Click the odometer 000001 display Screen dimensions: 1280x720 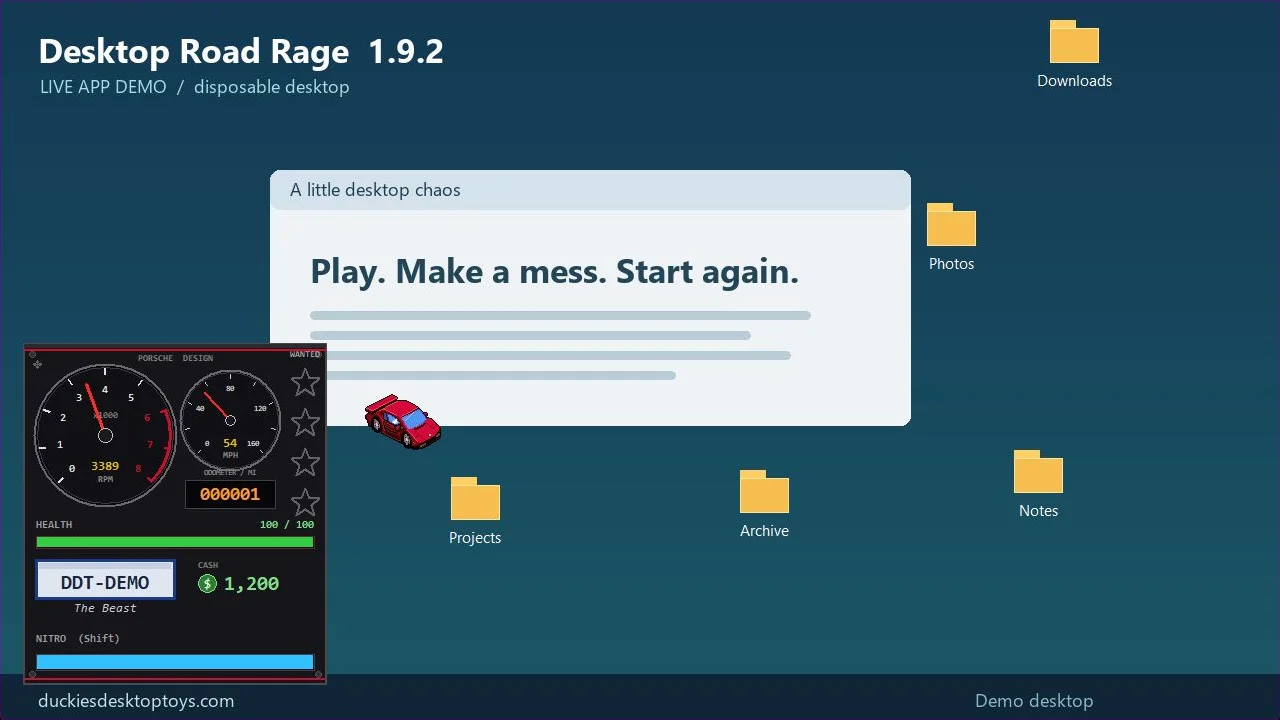pyautogui.click(x=230, y=494)
